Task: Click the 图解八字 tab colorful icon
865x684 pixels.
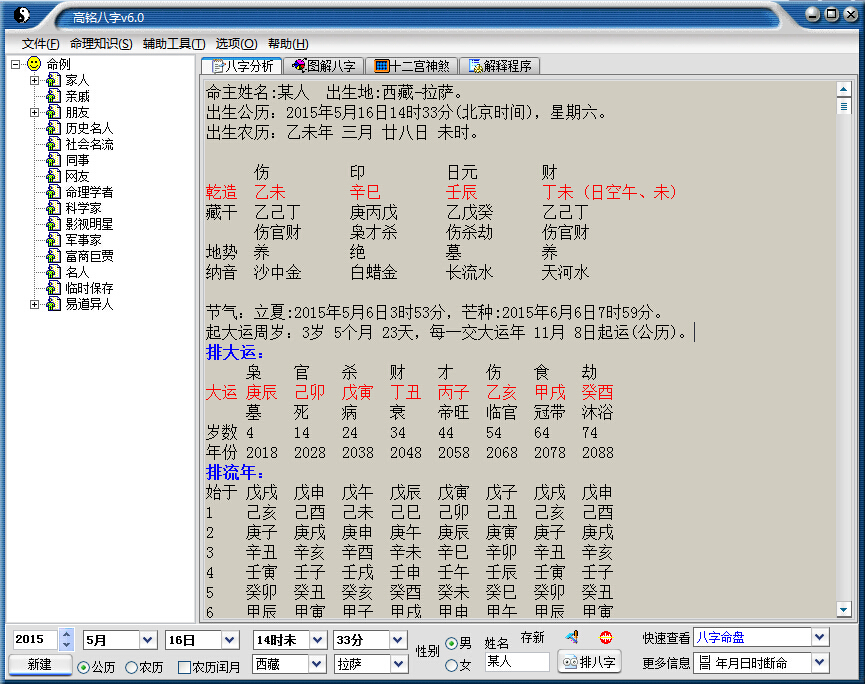Action: click(299, 66)
